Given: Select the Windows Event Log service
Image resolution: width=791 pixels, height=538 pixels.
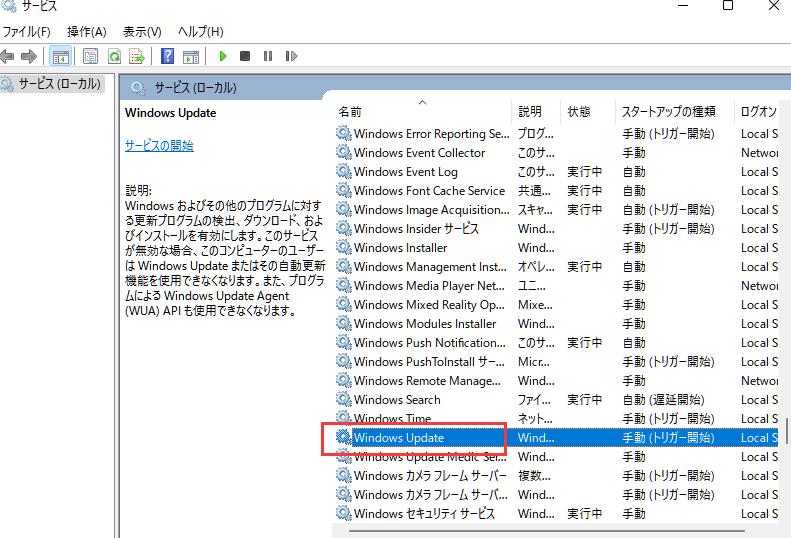Looking at the screenshot, I should (x=556, y=172).
